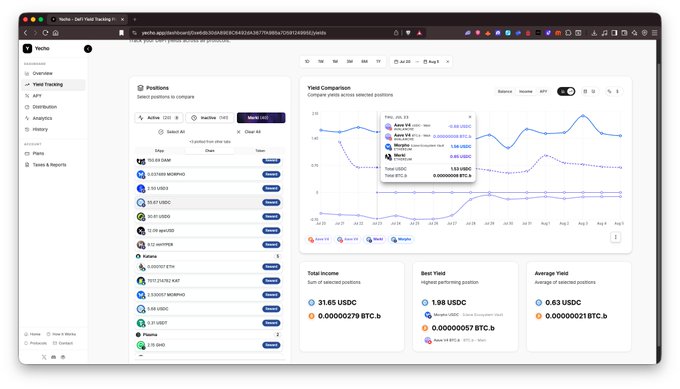The height and width of the screenshot is (389, 680).
Task: Open the Jul 20 start date picker
Action: click(402, 62)
